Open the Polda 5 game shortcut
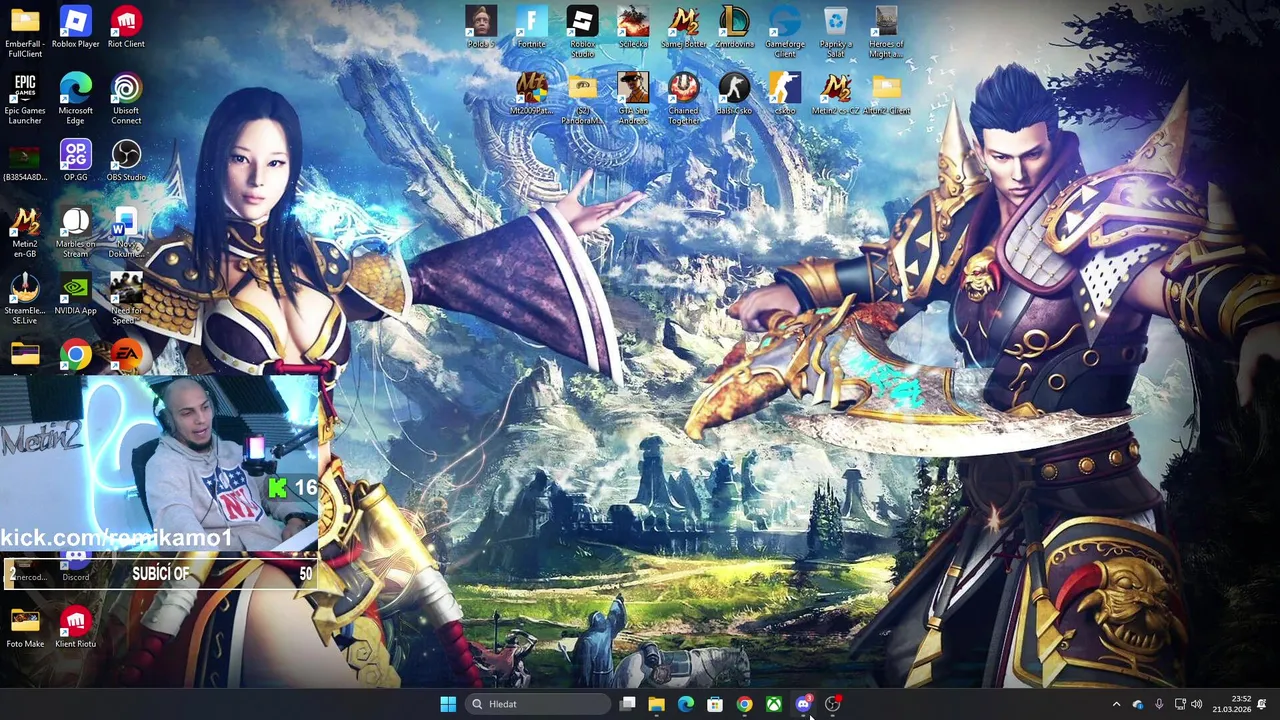The image size is (1280, 720). click(481, 27)
